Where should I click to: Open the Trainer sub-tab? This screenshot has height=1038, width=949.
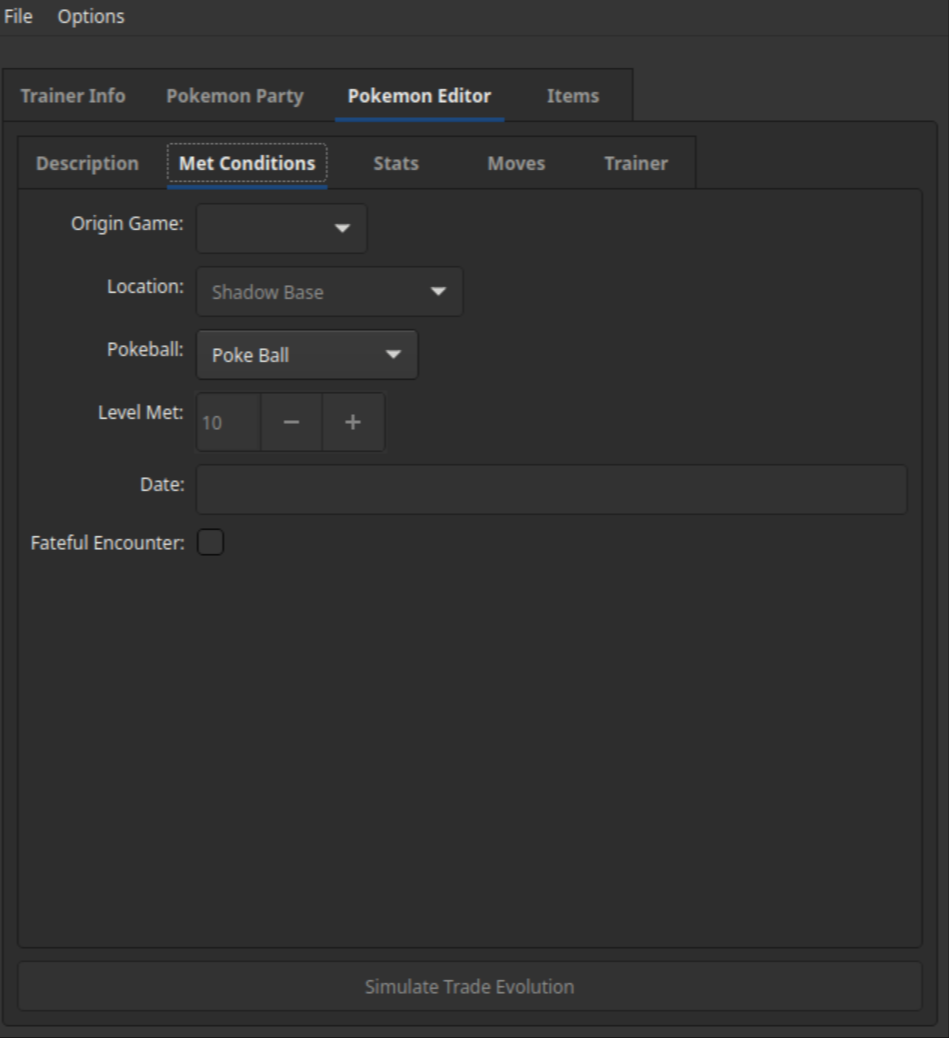636,163
